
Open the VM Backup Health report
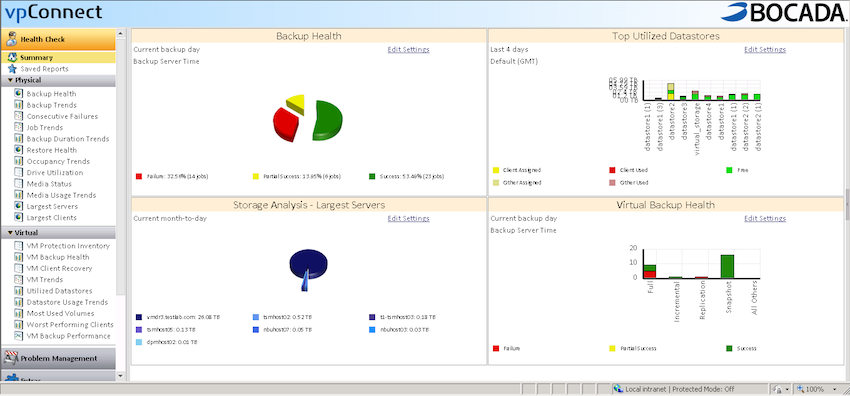(58, 257)
